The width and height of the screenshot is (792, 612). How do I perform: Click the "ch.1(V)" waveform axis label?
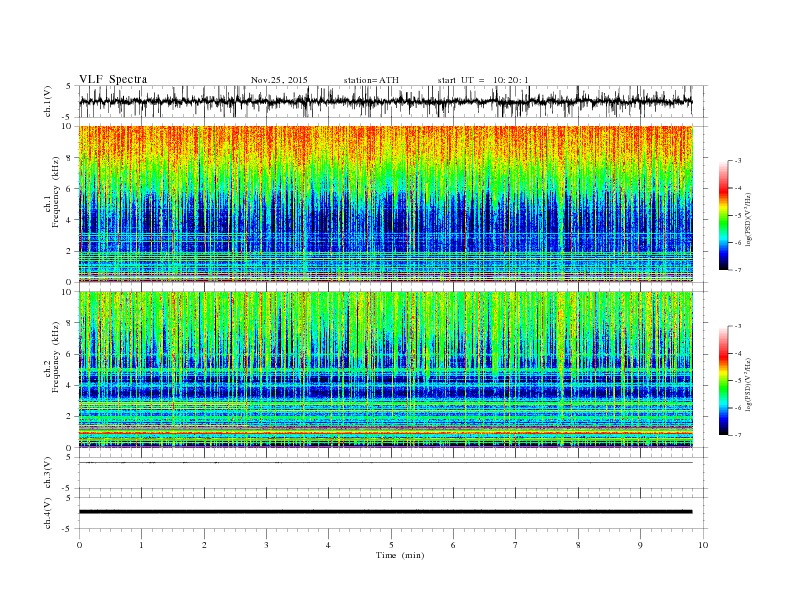[48, 101]
